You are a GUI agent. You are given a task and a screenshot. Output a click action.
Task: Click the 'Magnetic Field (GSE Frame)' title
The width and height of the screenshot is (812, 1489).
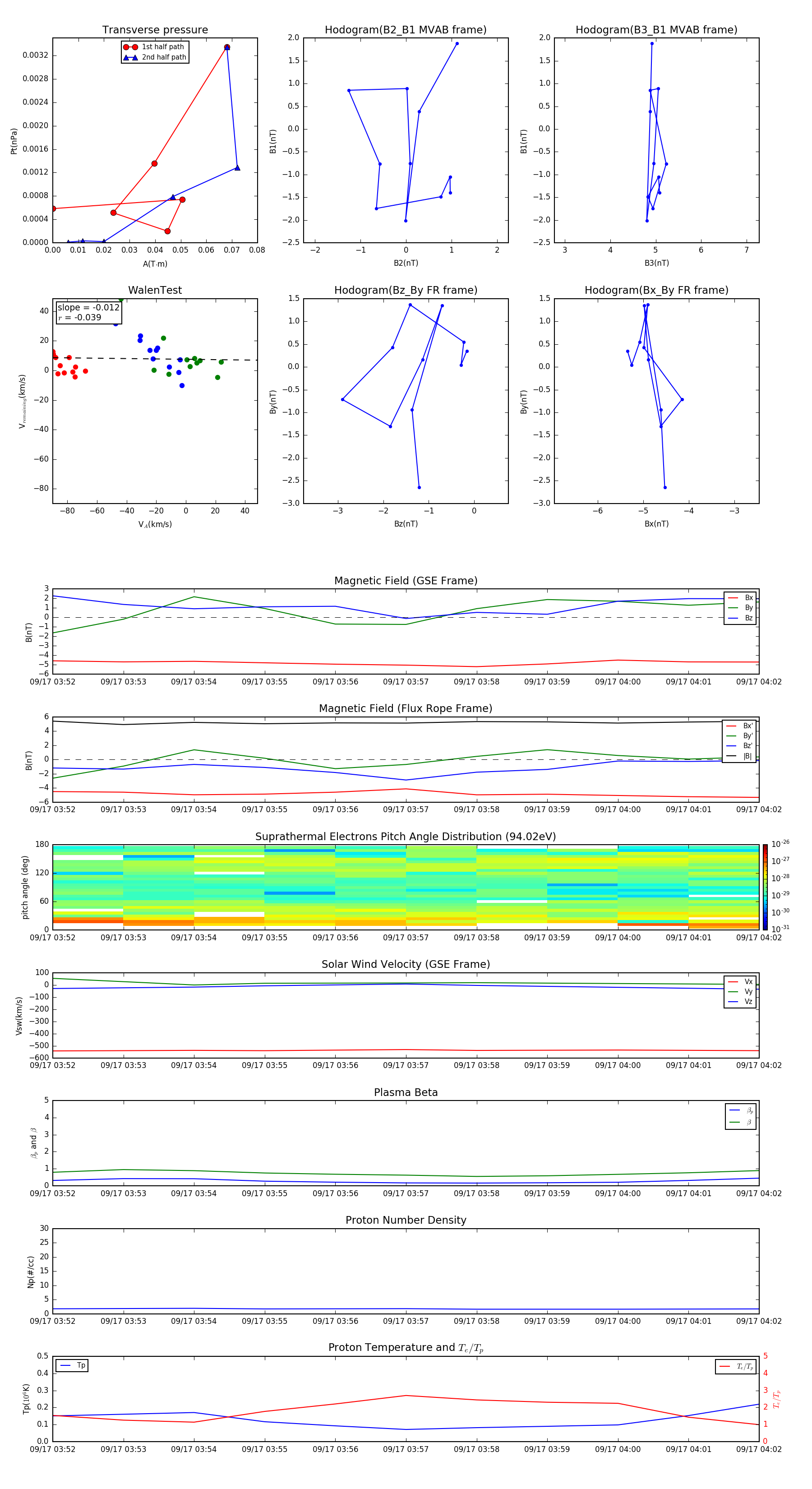[406, 580]
